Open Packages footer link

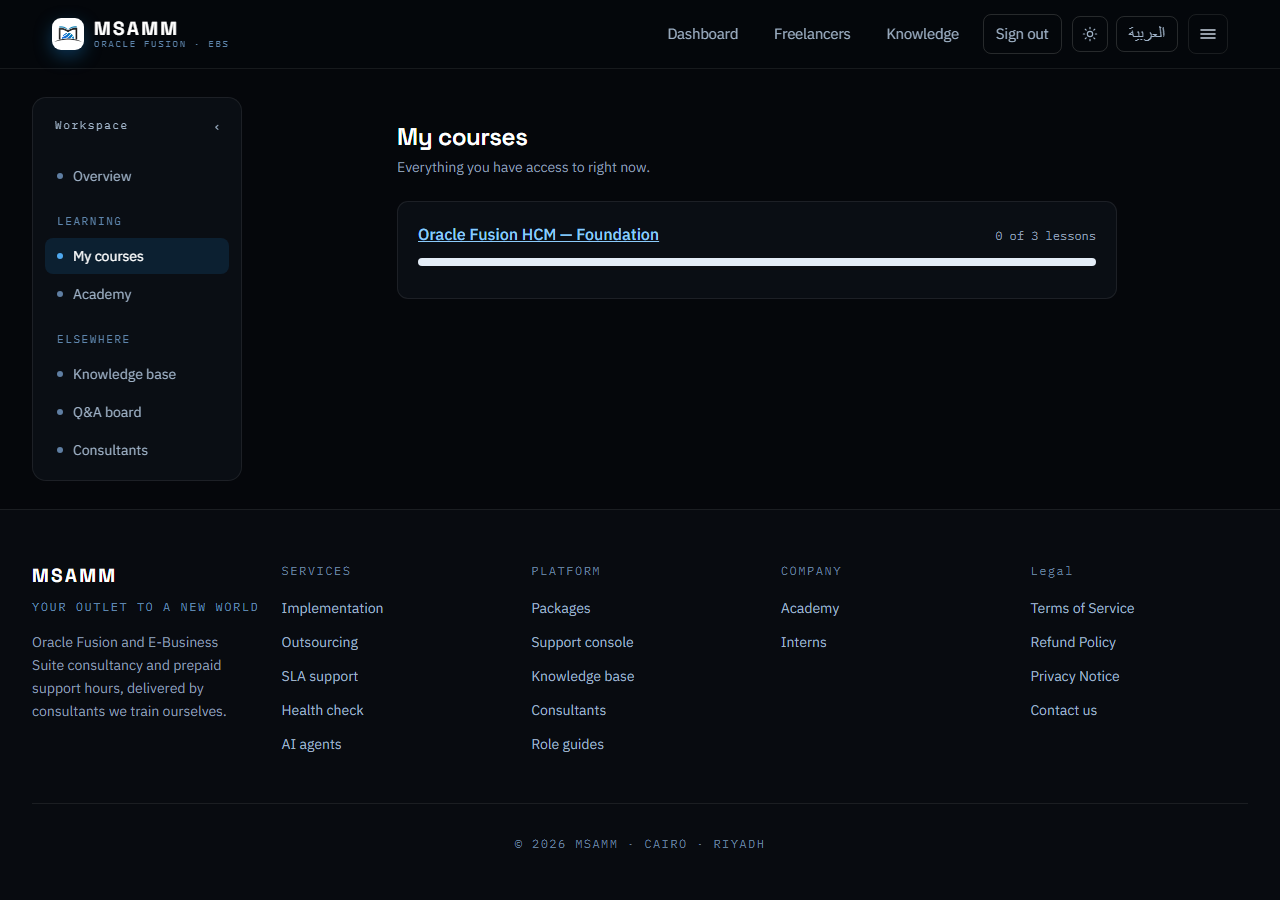pyautogui.click(x=561, y=608)
